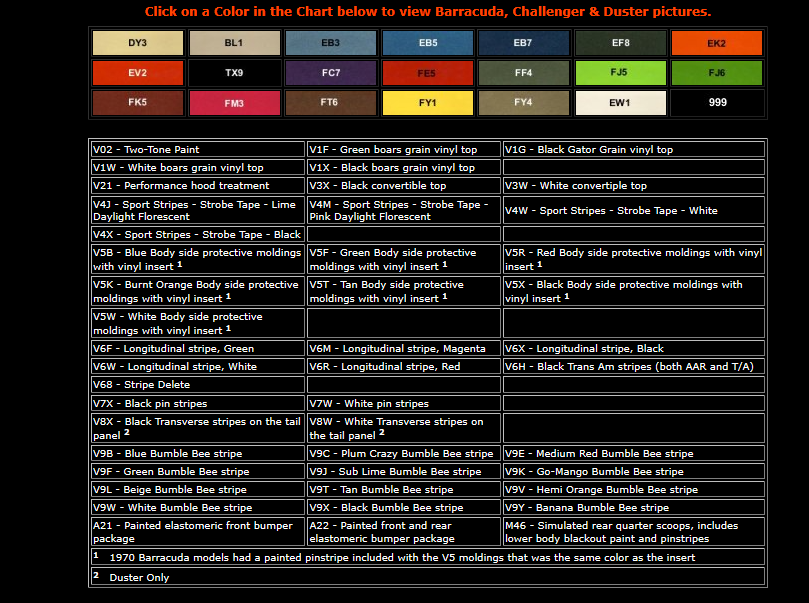Click V9V Hemi Orange Bumble Bee stripe

(634, 490)
